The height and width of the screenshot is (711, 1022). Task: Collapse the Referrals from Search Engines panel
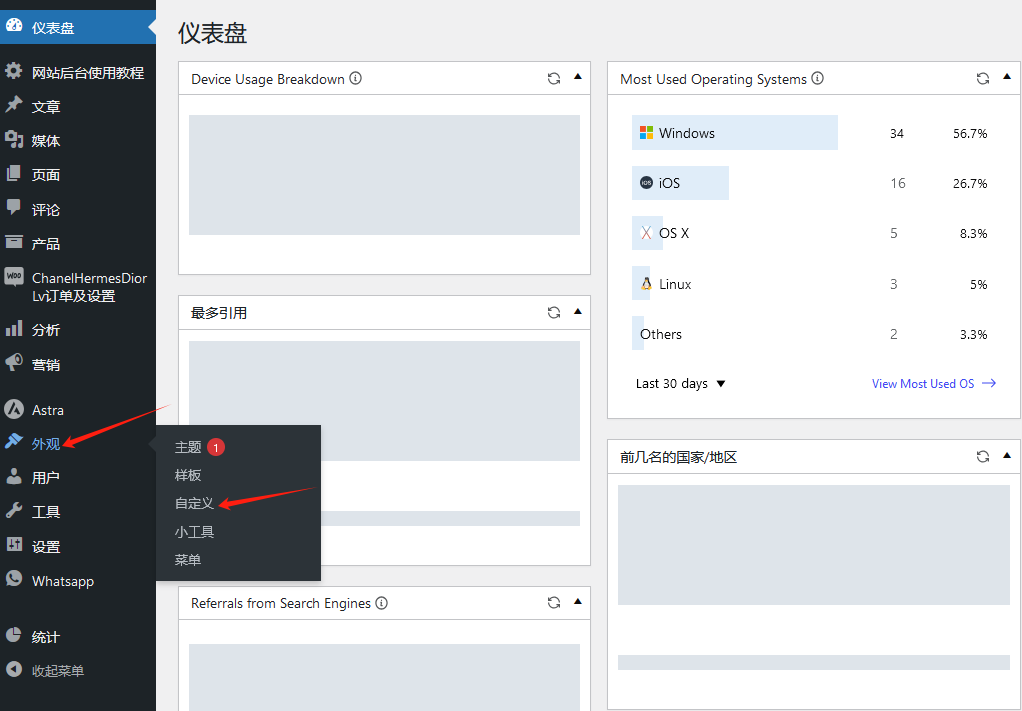578,602
